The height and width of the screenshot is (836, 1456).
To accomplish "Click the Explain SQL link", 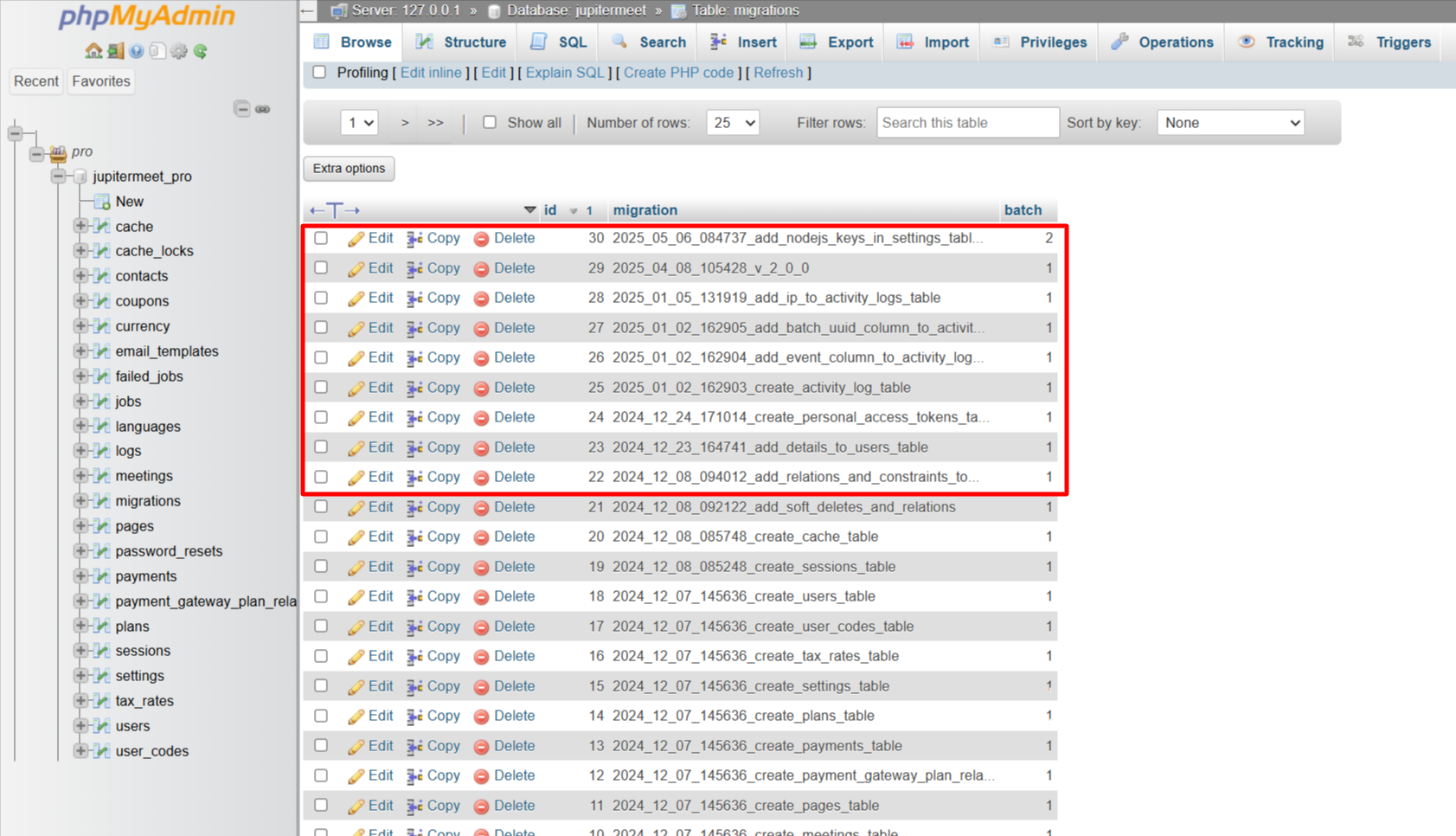I will (x=564, y=73).
